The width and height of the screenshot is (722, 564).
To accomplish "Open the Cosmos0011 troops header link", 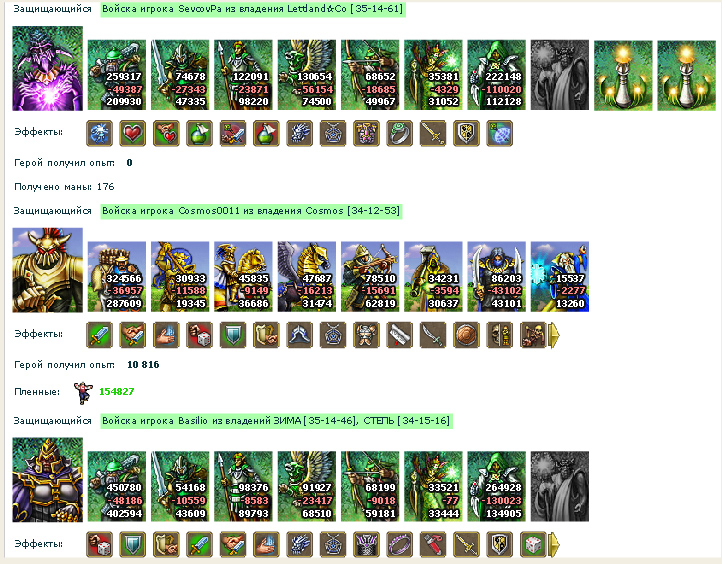I will (251, 211).
